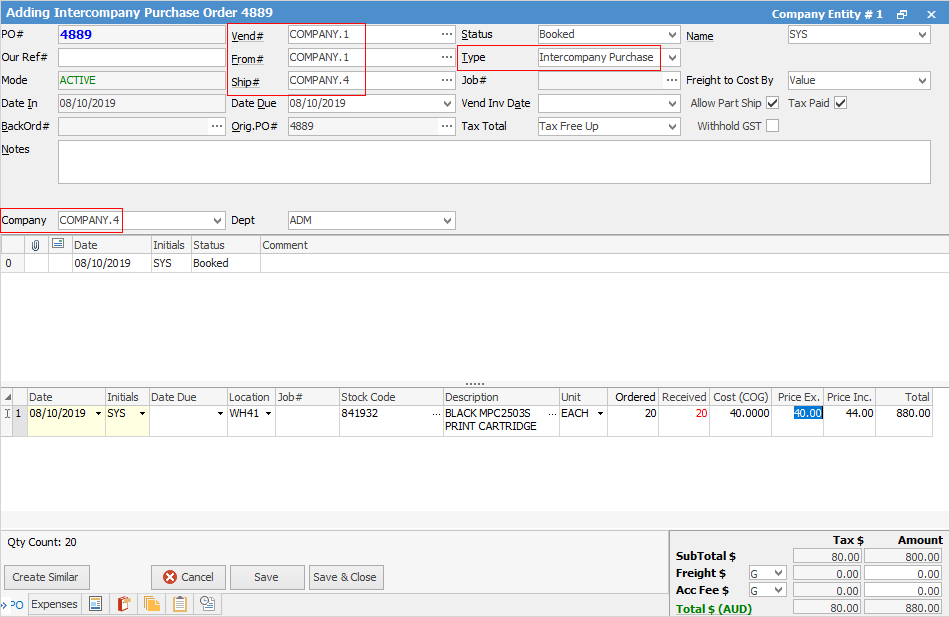Open the blue document details tab icon

click(x=96, y=604)
